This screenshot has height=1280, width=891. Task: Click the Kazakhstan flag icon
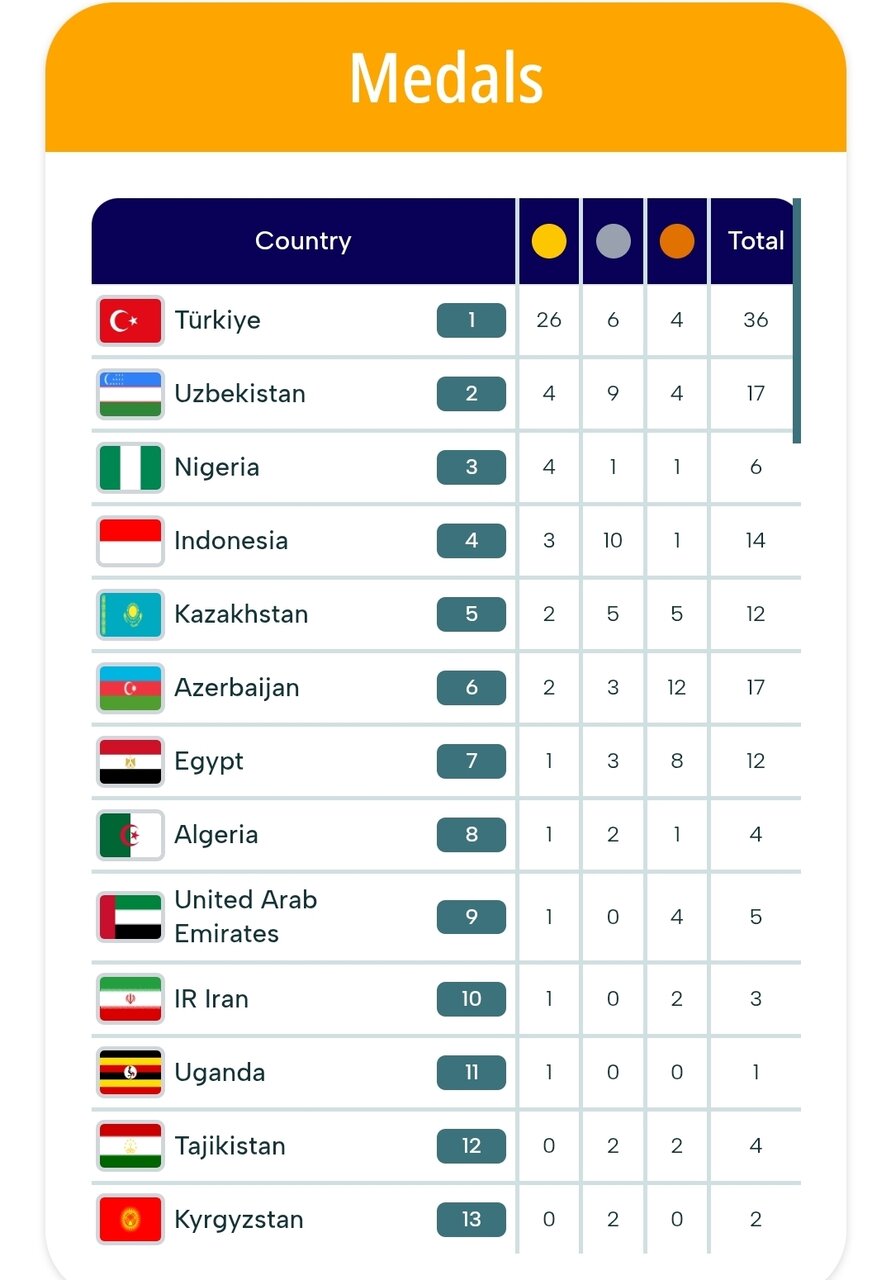(130, 614)
